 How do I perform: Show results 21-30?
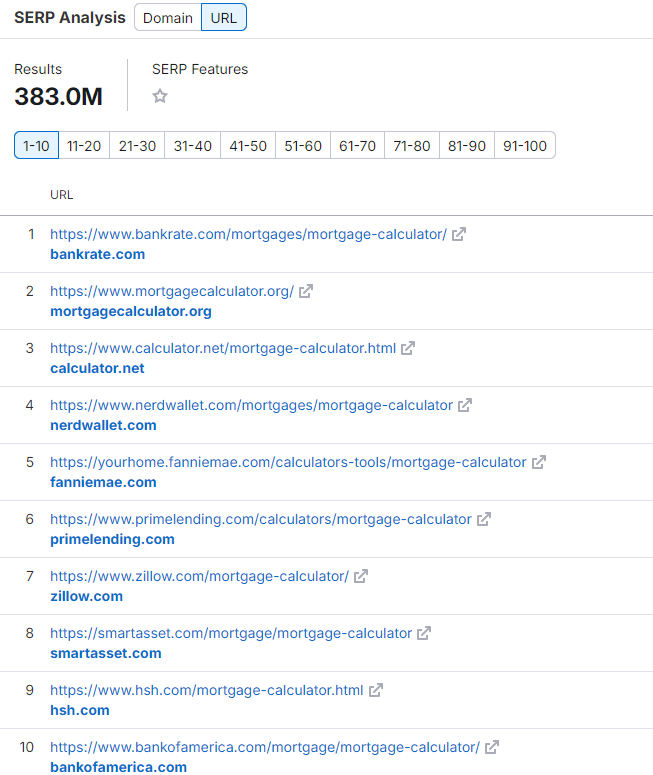coord(137,146)
